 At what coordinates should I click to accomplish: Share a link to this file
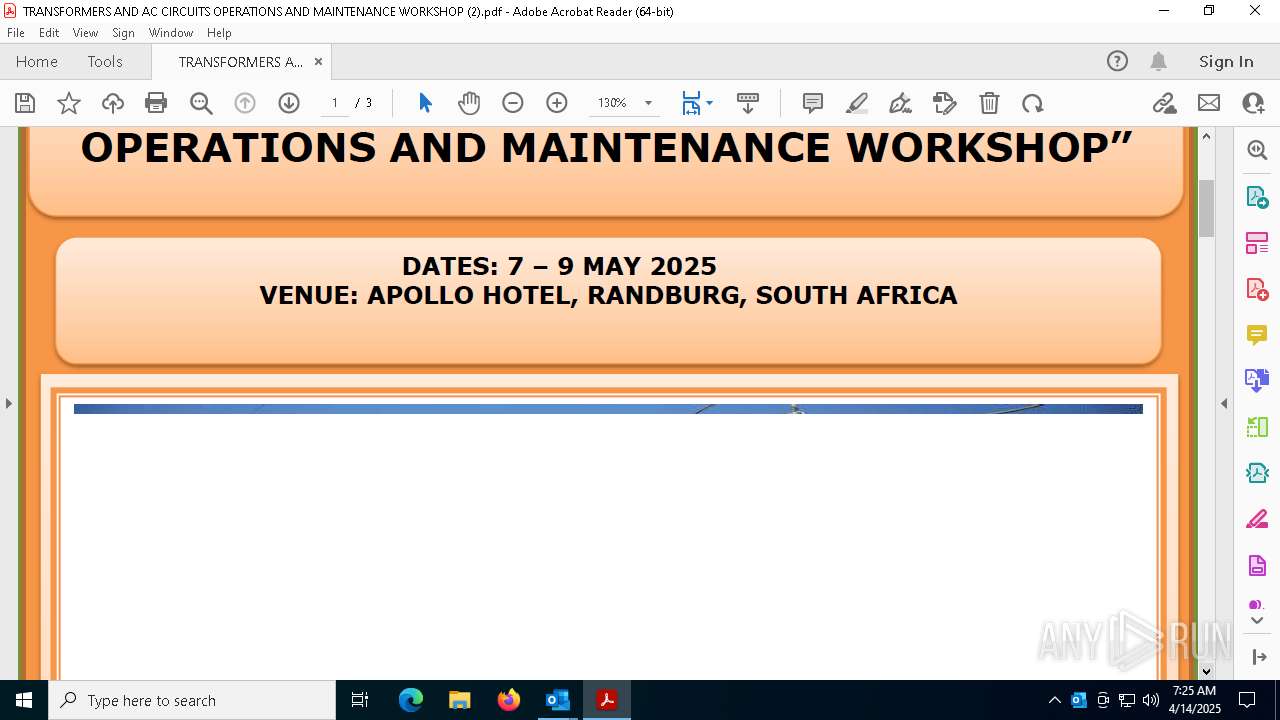click(x=1165, y=103)
